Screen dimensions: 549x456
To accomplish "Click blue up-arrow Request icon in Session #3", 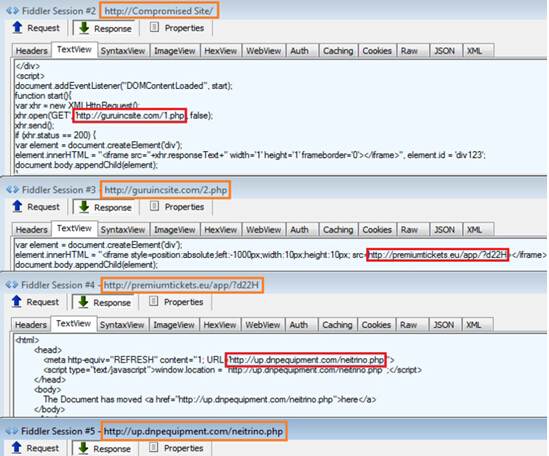I will pyautogui.click(x=17, y=206).
